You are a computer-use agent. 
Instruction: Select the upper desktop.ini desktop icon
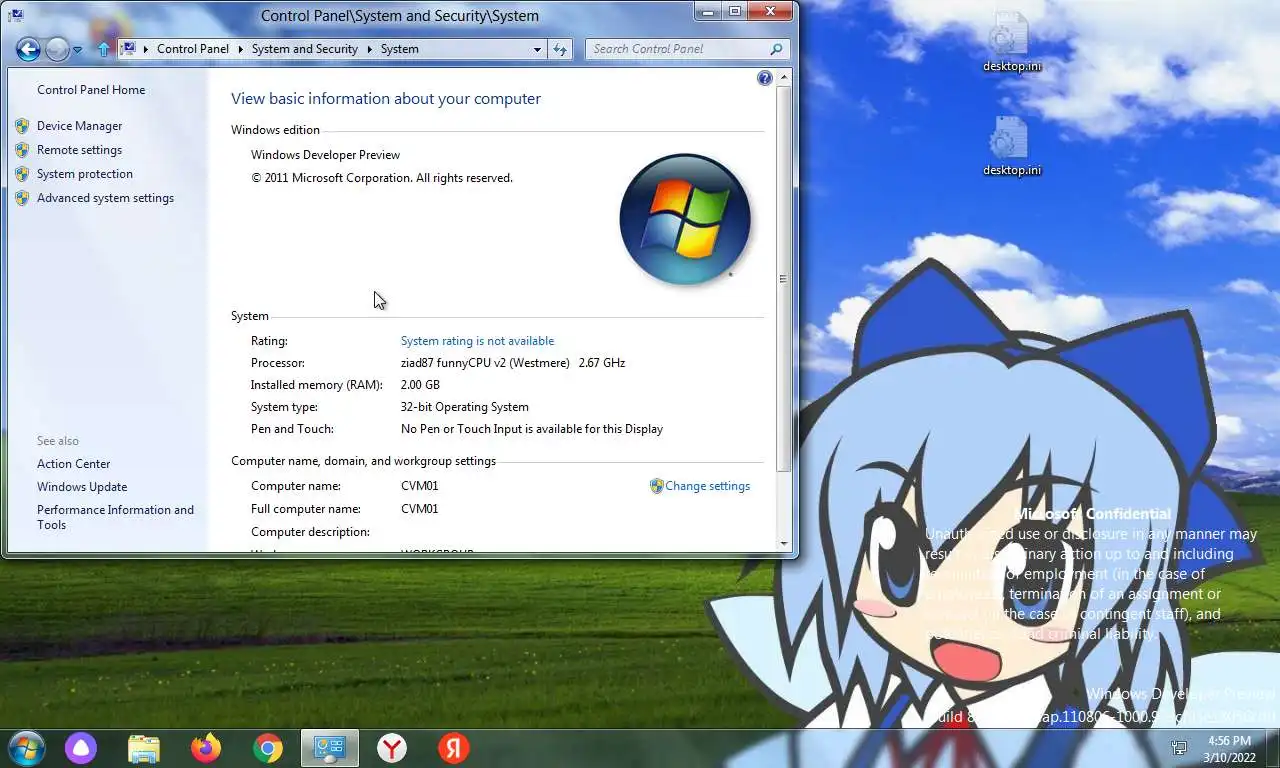point(1011,43)
